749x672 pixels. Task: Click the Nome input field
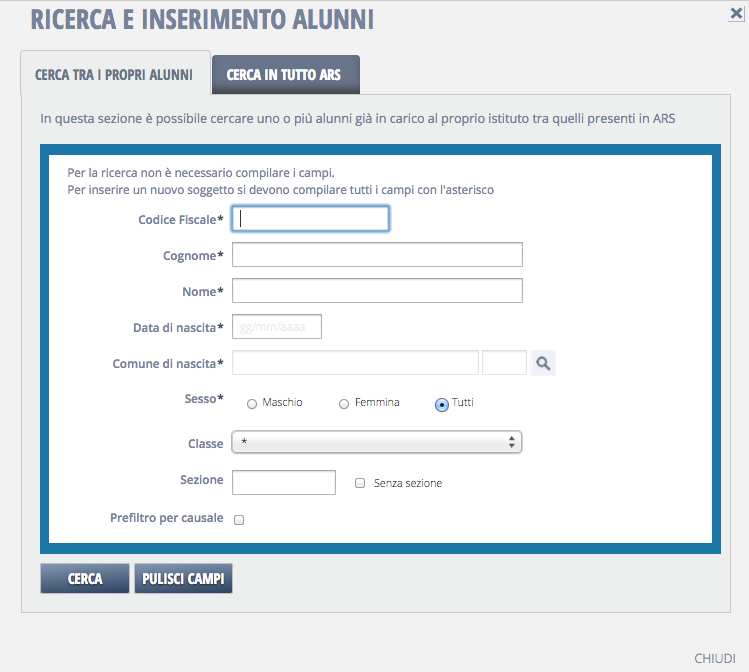pos(377,291)
